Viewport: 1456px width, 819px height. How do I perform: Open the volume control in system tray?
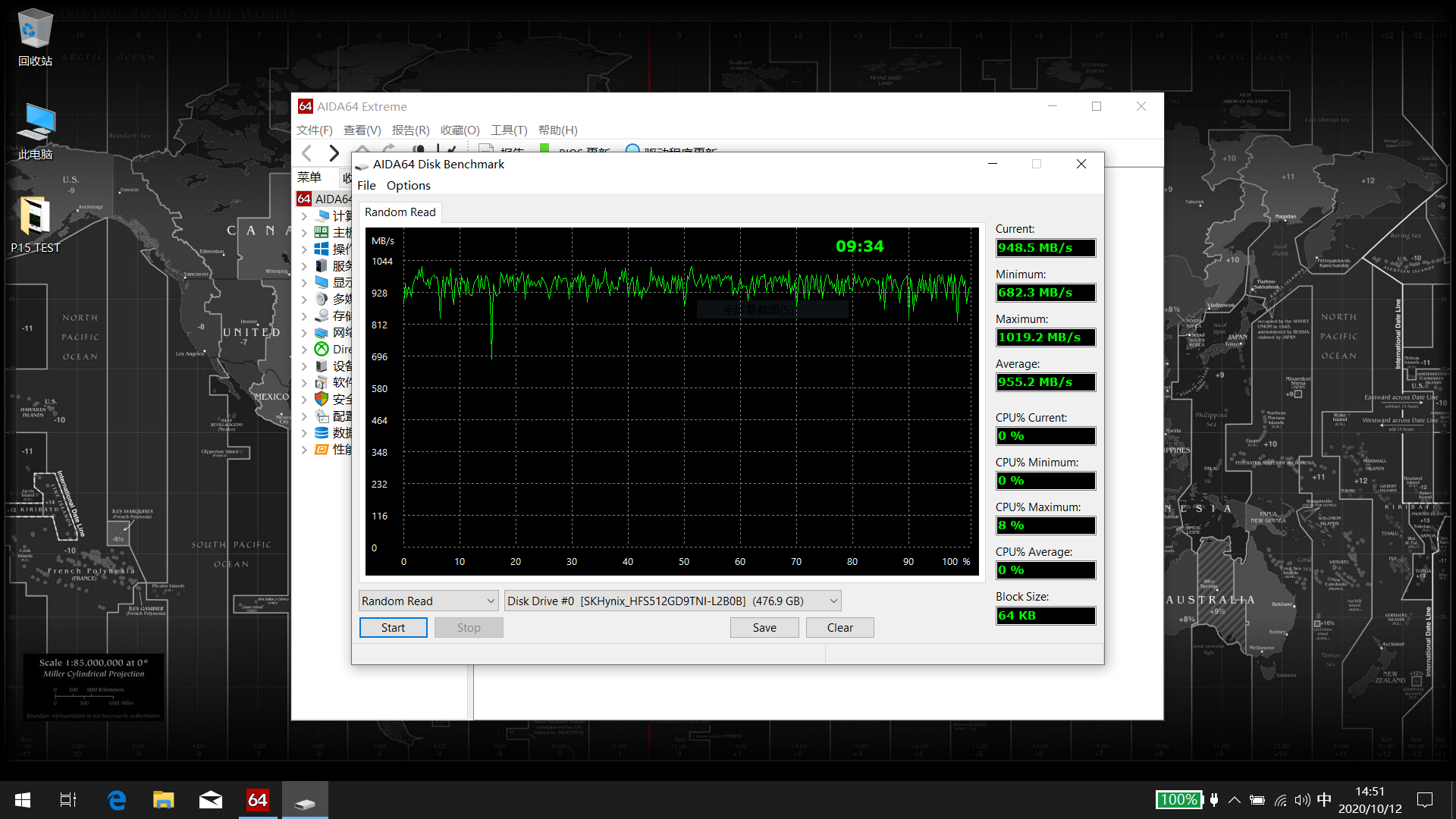(1303, 800)
